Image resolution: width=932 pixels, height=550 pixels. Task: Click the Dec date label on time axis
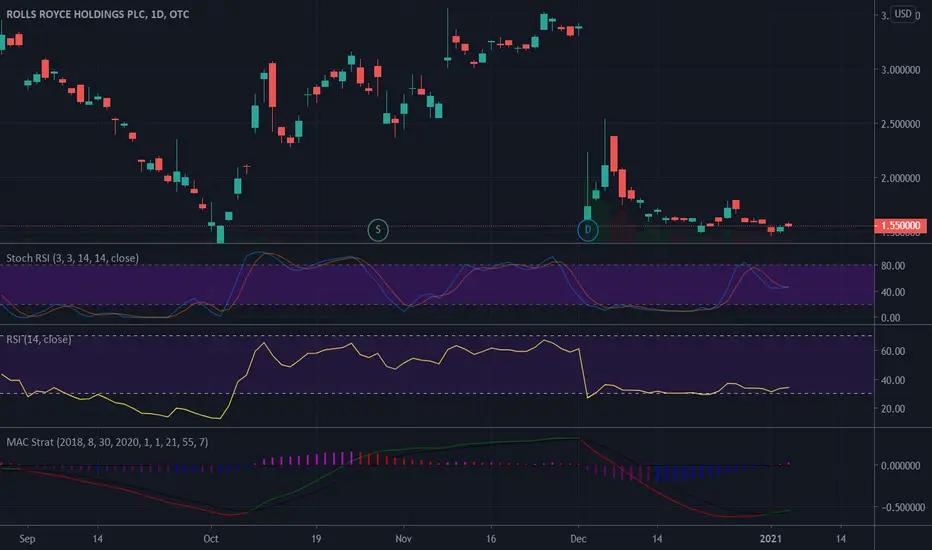pyautogui.click(x=578, y=539)
